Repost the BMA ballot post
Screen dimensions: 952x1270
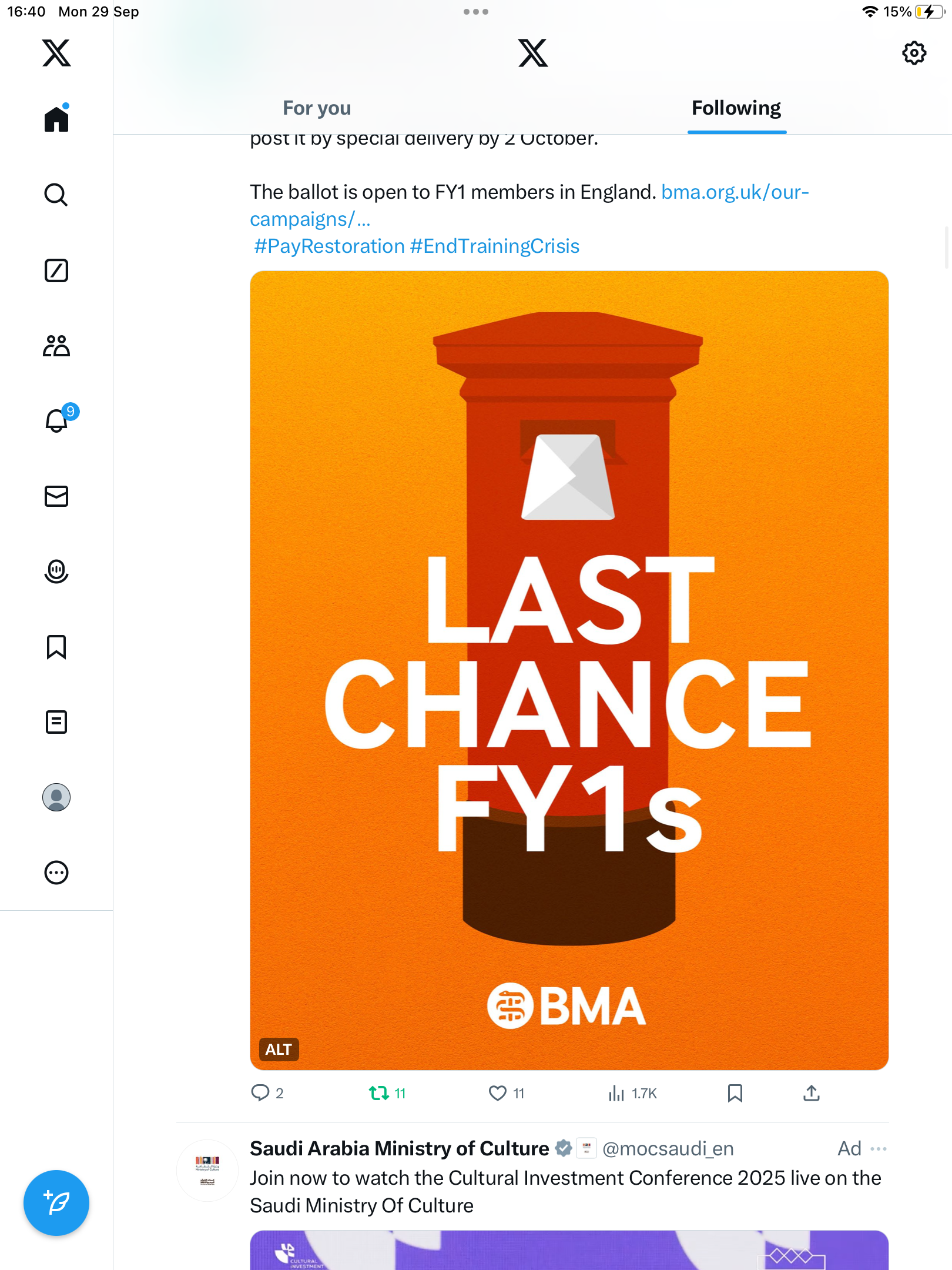[379, 1093]
